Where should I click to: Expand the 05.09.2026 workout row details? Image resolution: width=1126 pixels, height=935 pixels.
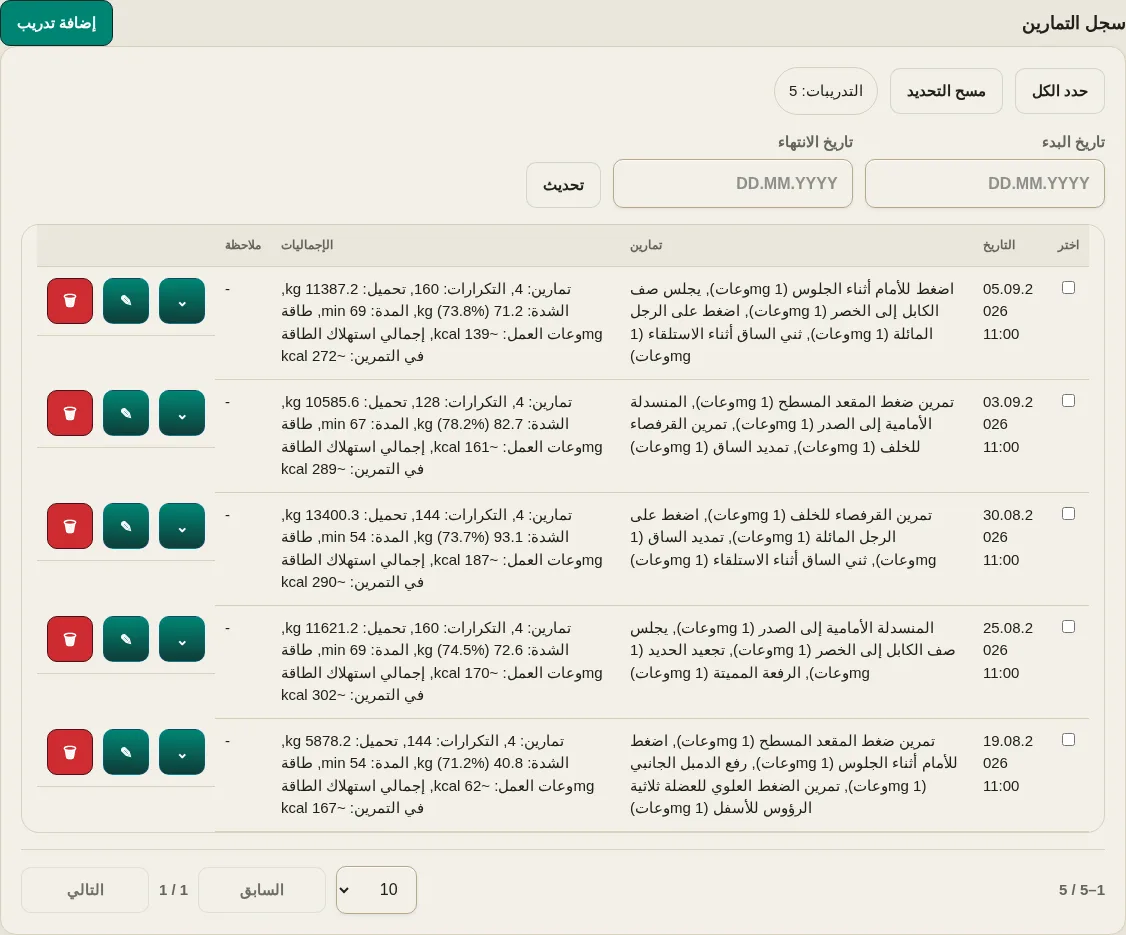[x=182, y=301]
